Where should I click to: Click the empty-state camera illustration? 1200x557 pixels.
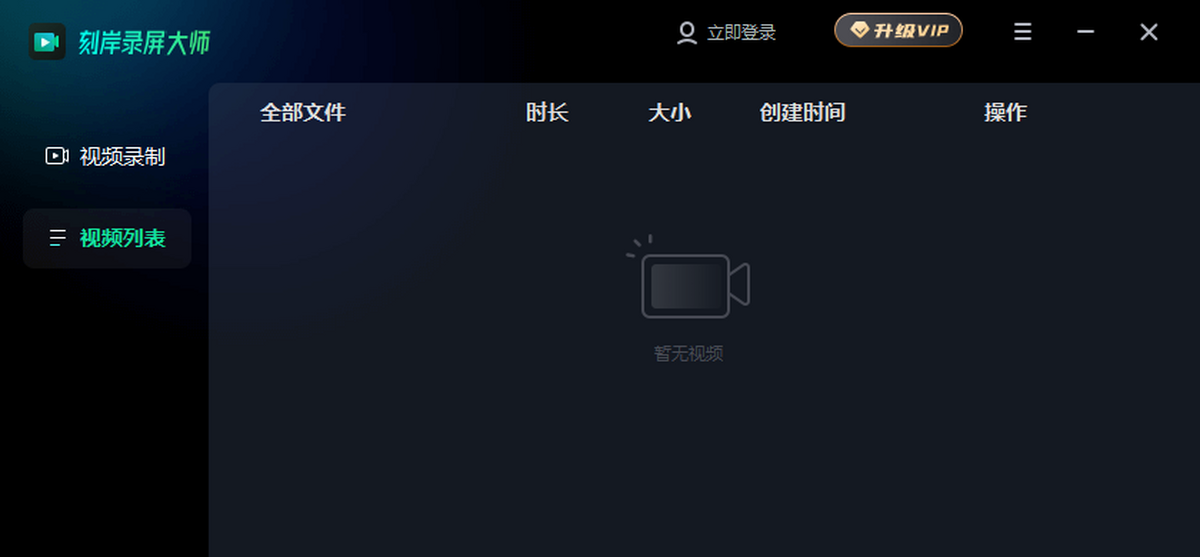click(688, 277)
